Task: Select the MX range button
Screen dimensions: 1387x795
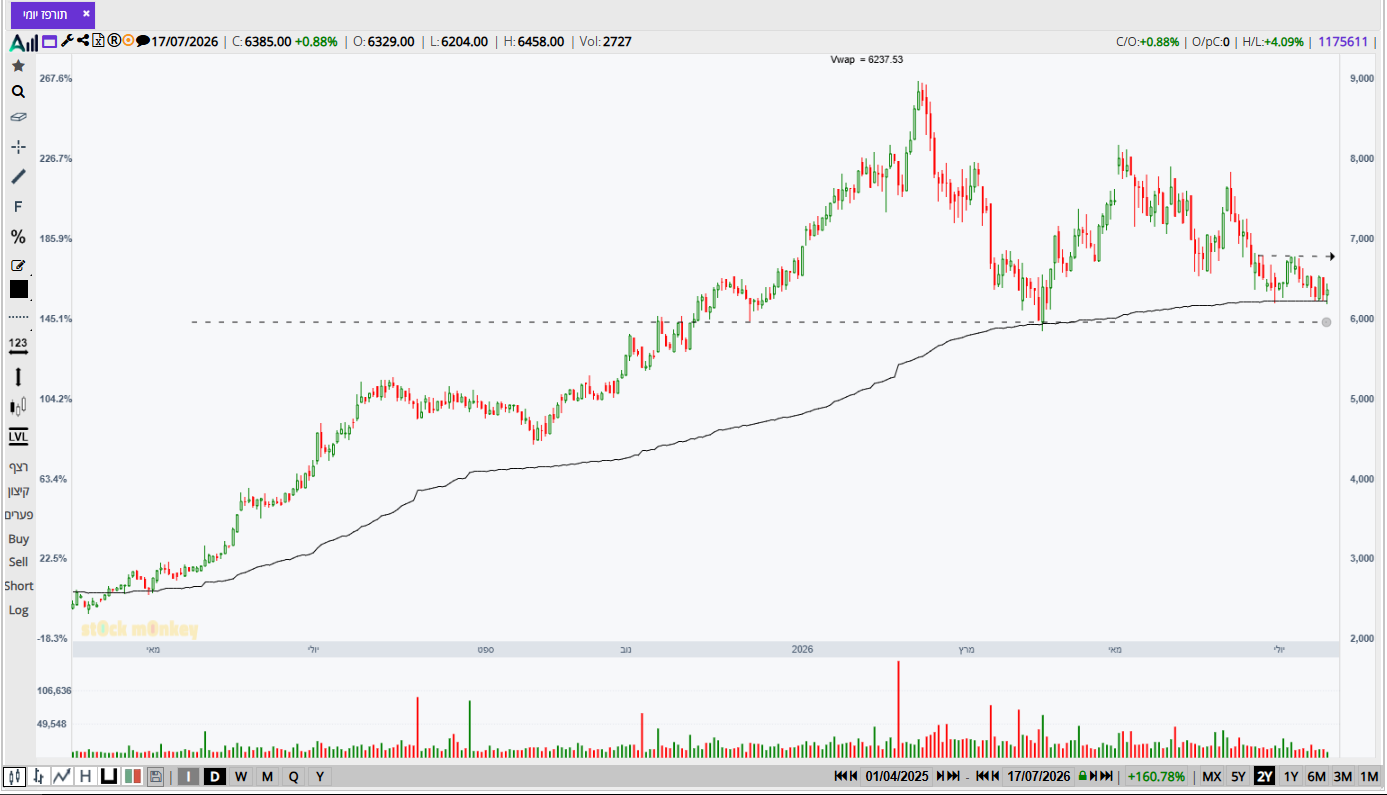Action: point(1211,776)
